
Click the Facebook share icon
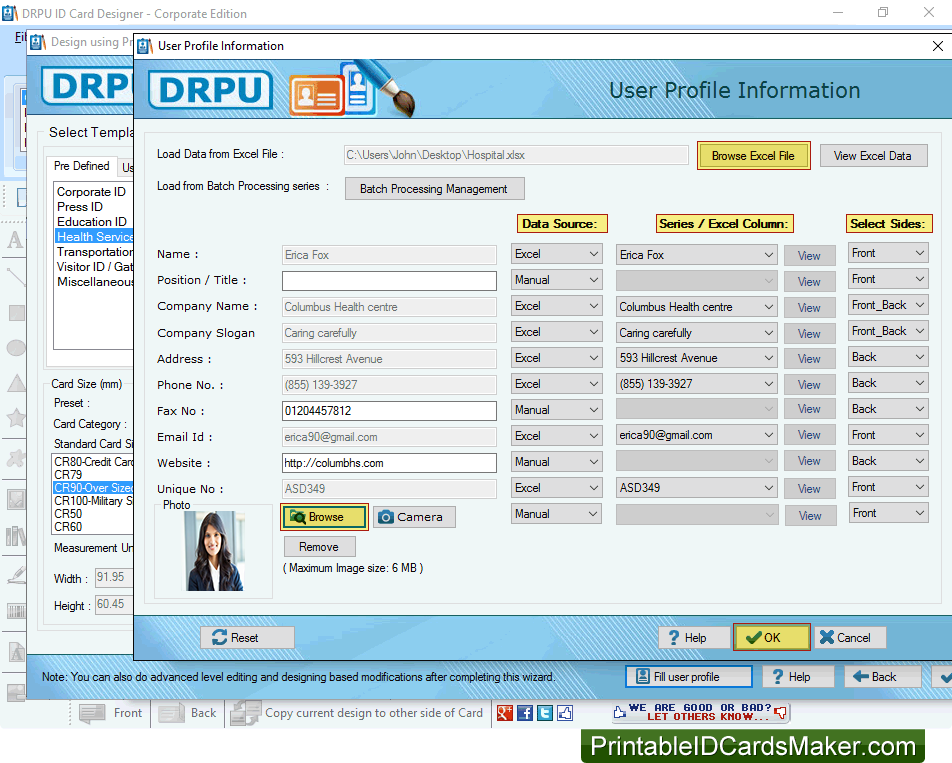pyautogui.click(x=525, y=713)
